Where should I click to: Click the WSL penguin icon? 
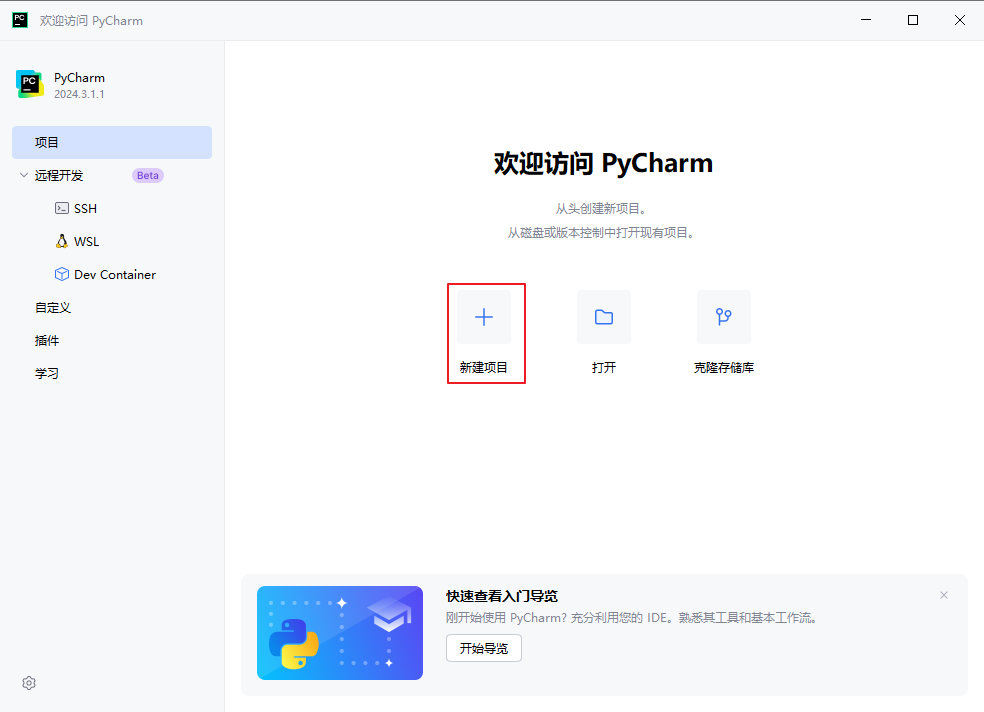pos(62,242)
